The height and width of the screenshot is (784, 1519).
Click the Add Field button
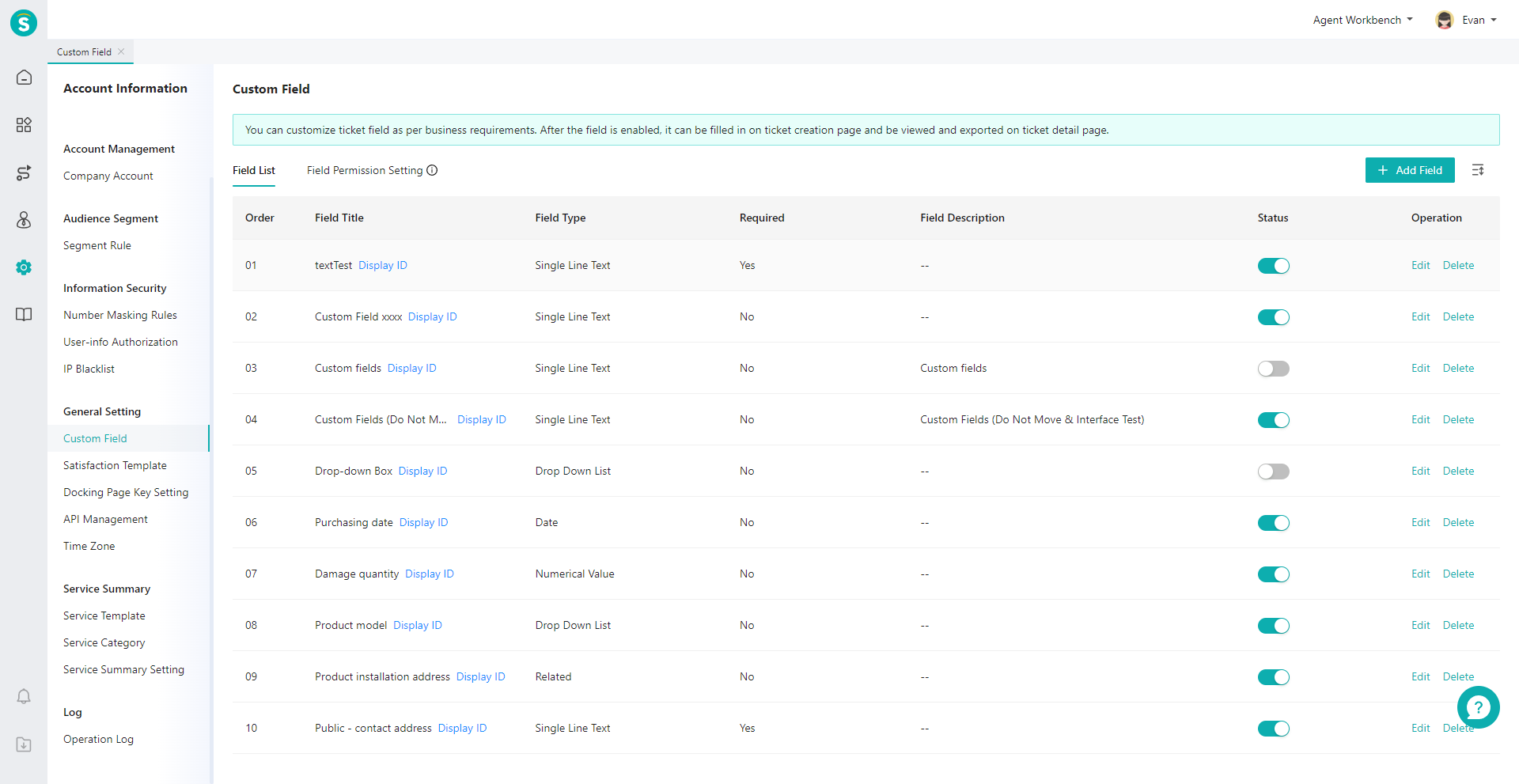coord(1410,170)
